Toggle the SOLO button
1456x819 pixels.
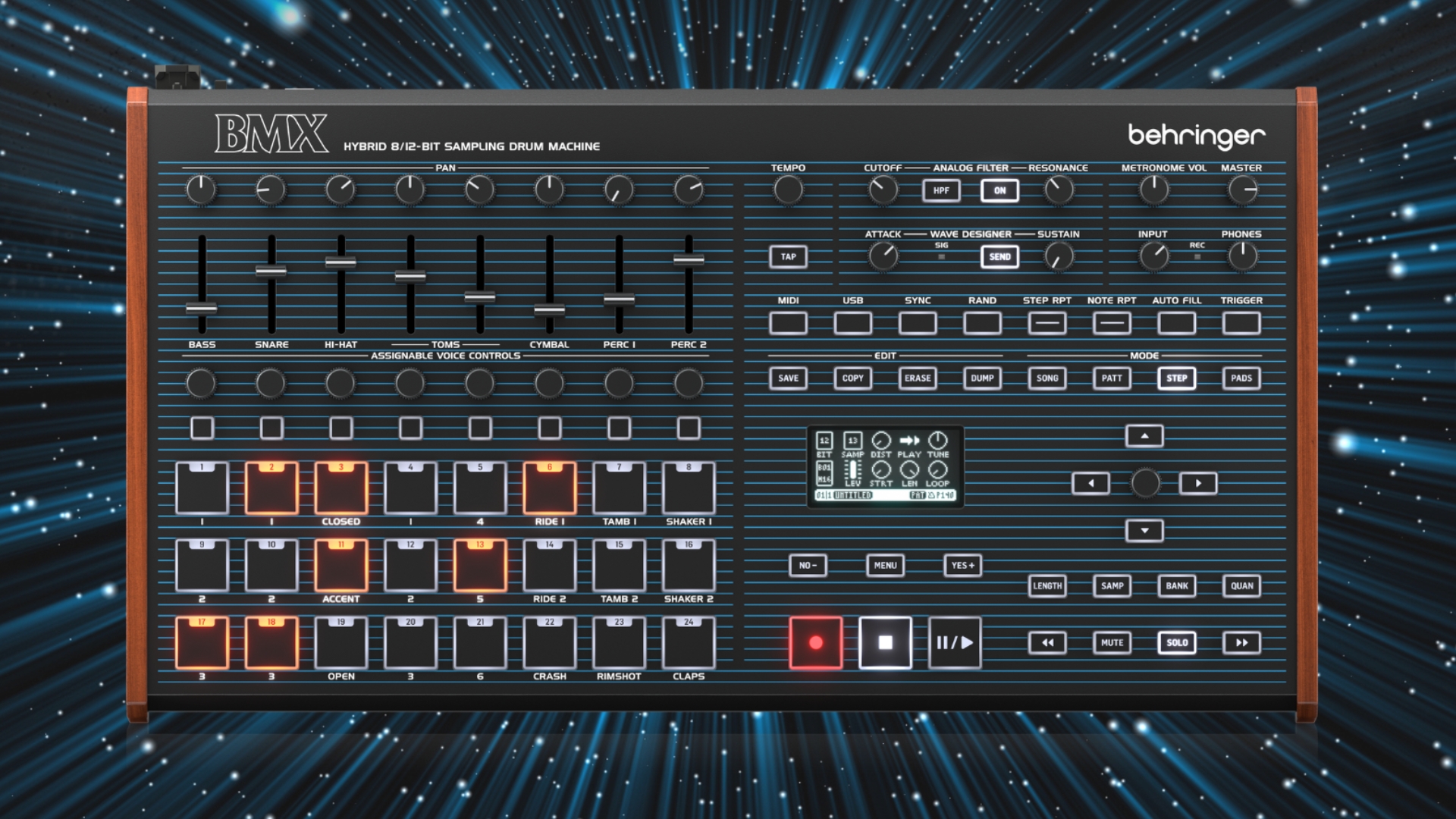1177,643
